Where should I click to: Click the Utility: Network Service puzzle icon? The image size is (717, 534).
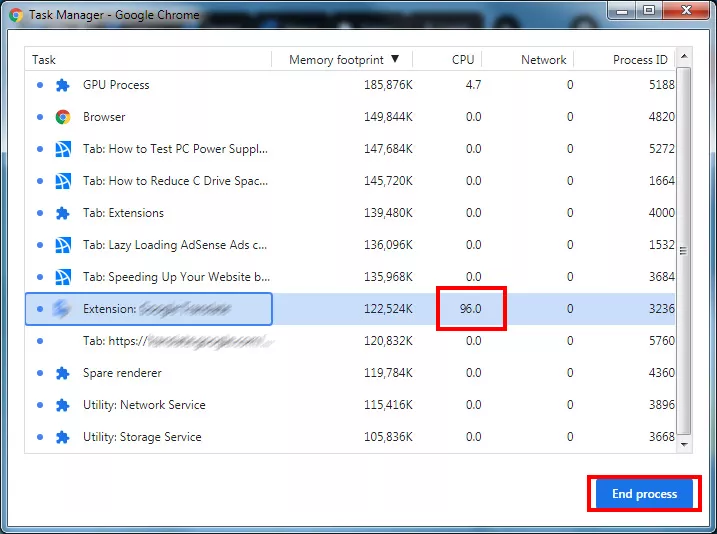(63, 405)
